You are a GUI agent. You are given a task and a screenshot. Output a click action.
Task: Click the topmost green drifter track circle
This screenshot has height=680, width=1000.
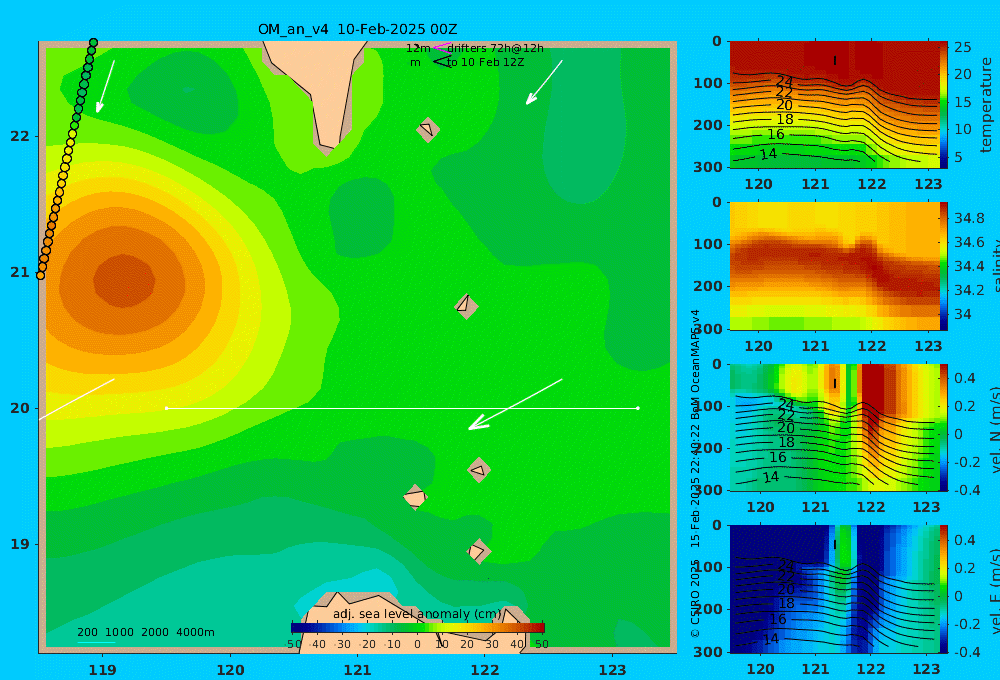(x=93, y=43)
